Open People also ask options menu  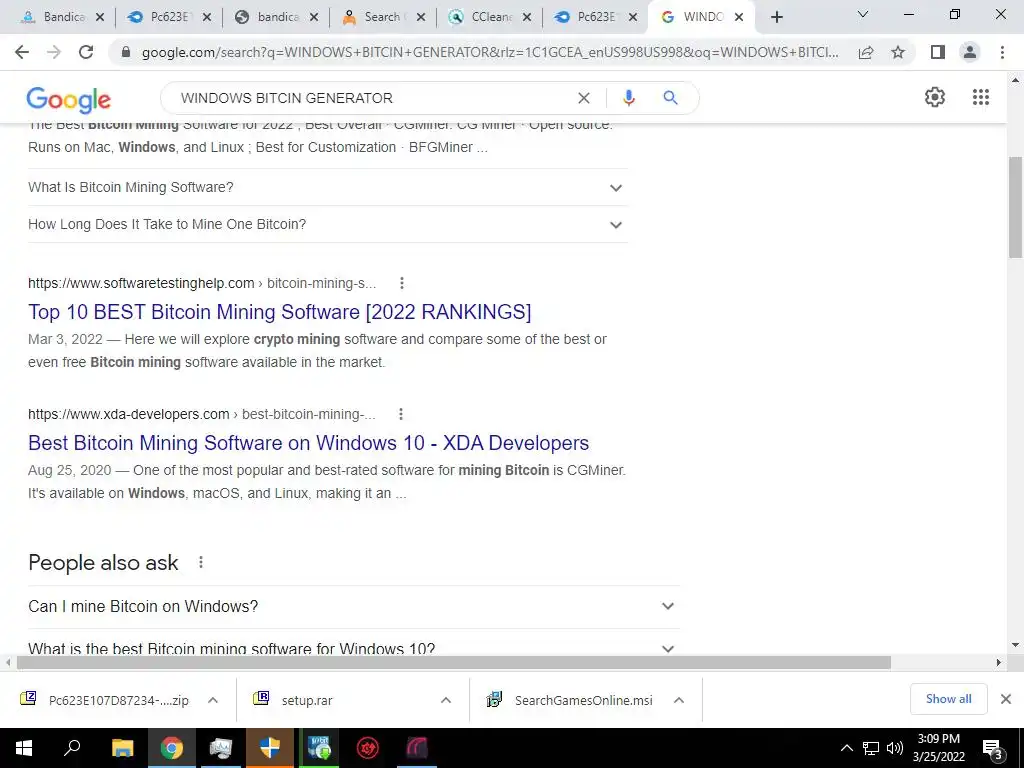200,562
